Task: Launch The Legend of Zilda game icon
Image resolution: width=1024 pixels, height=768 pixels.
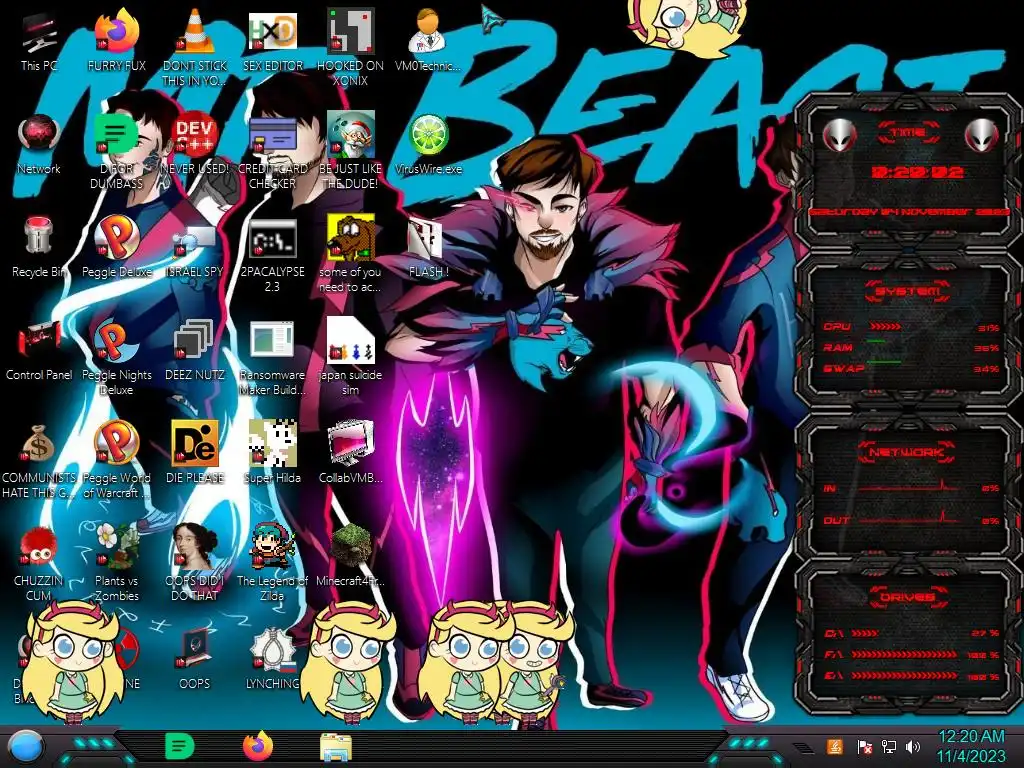Action: (272, 562)
